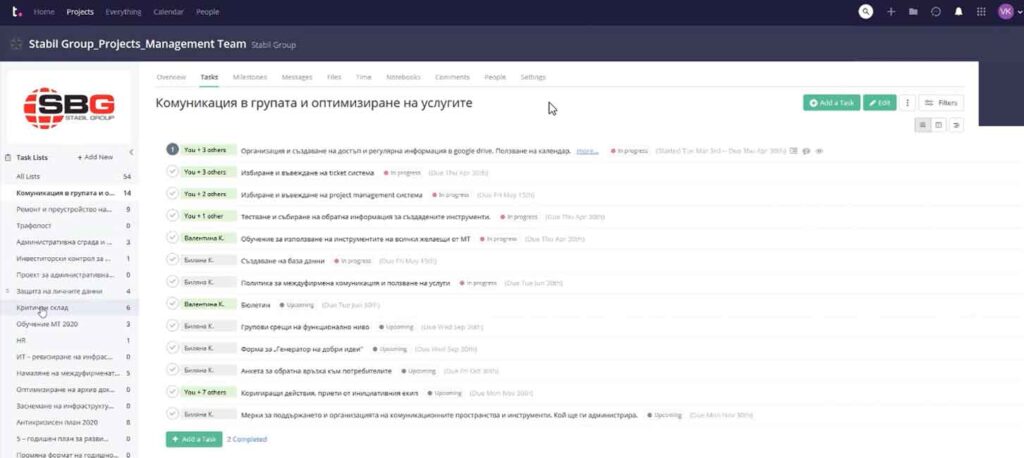Complete task 'Избиране и въвеждане на ticket система'
The image size is (1024, 458).
[x=172, y=172]
